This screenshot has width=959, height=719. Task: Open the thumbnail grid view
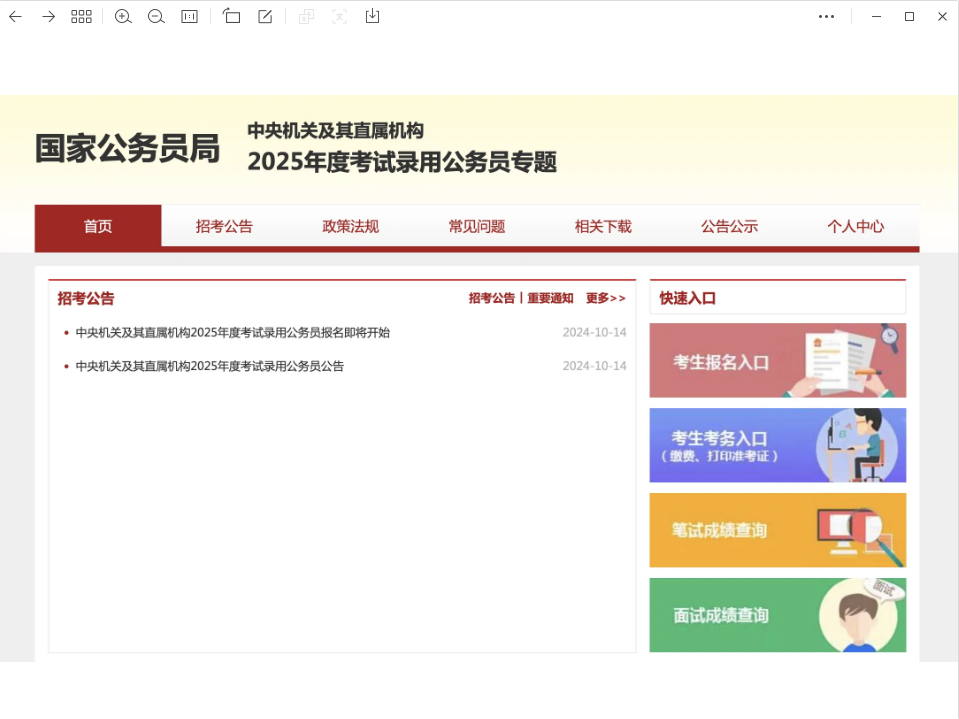(81, 16)
